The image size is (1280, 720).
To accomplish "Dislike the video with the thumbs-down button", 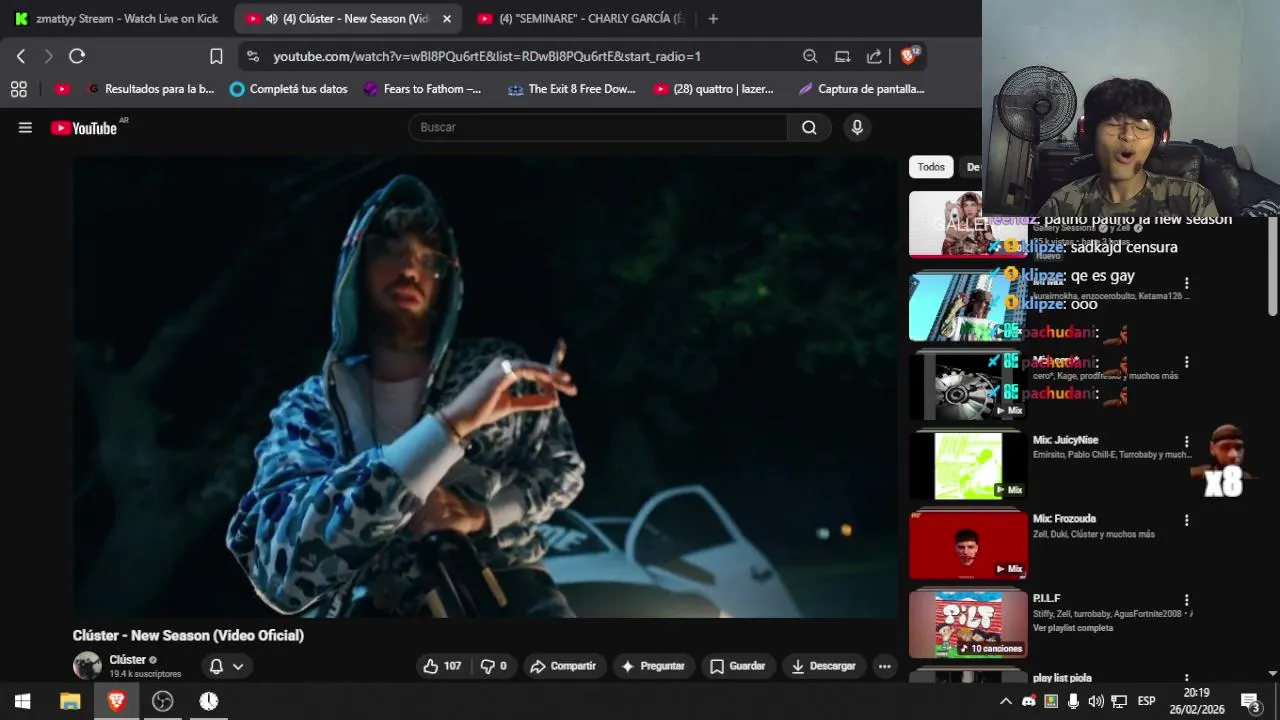I will click(x=494, y=666).
